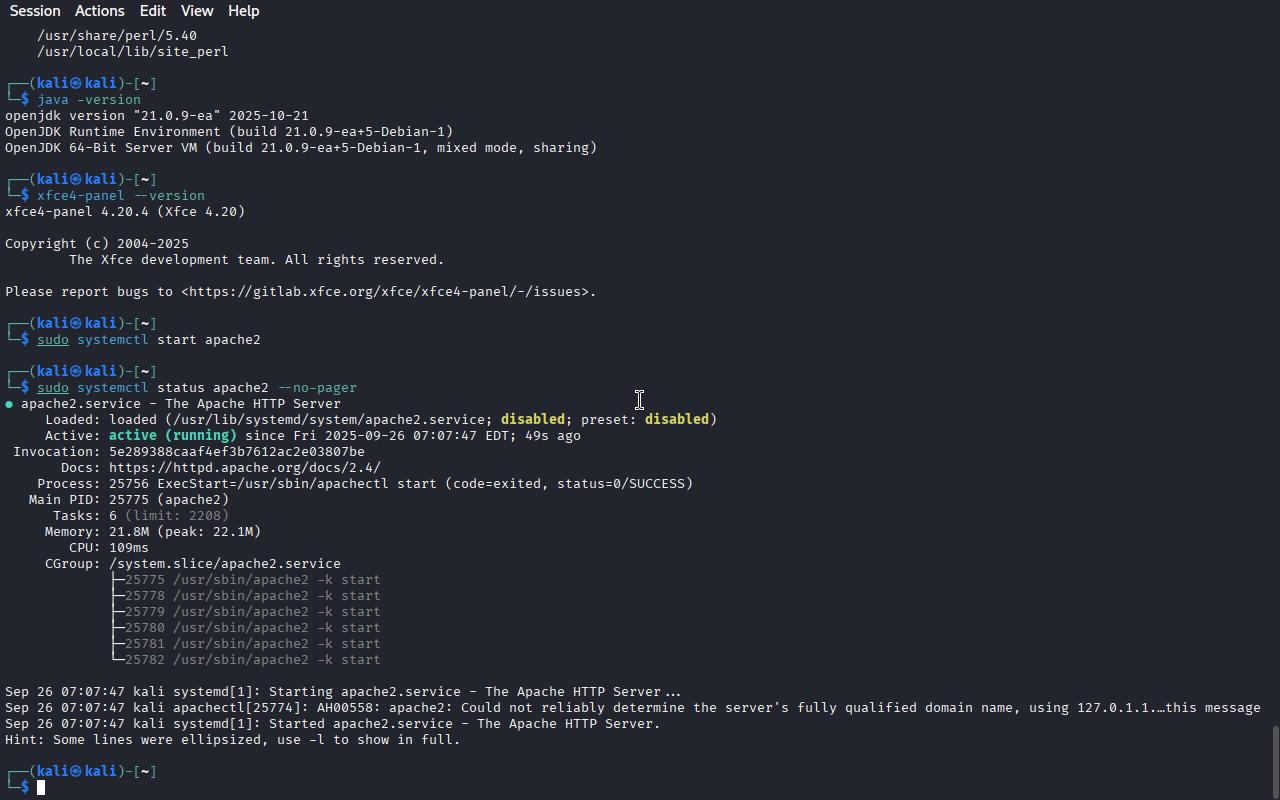Click the '/usr/local/lib/site_perl' path
Viewport: 1280px width, 800px height.
(133, 52)
